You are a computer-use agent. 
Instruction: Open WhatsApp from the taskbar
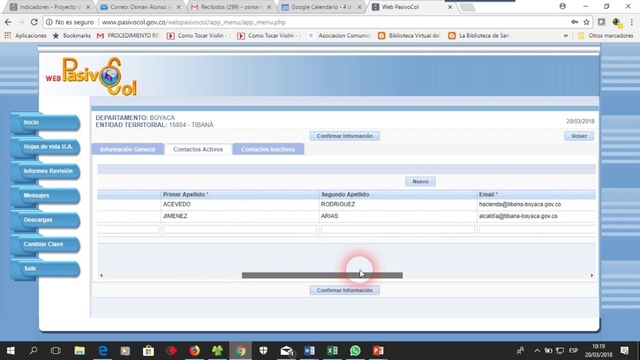click(x=355, y=351)
